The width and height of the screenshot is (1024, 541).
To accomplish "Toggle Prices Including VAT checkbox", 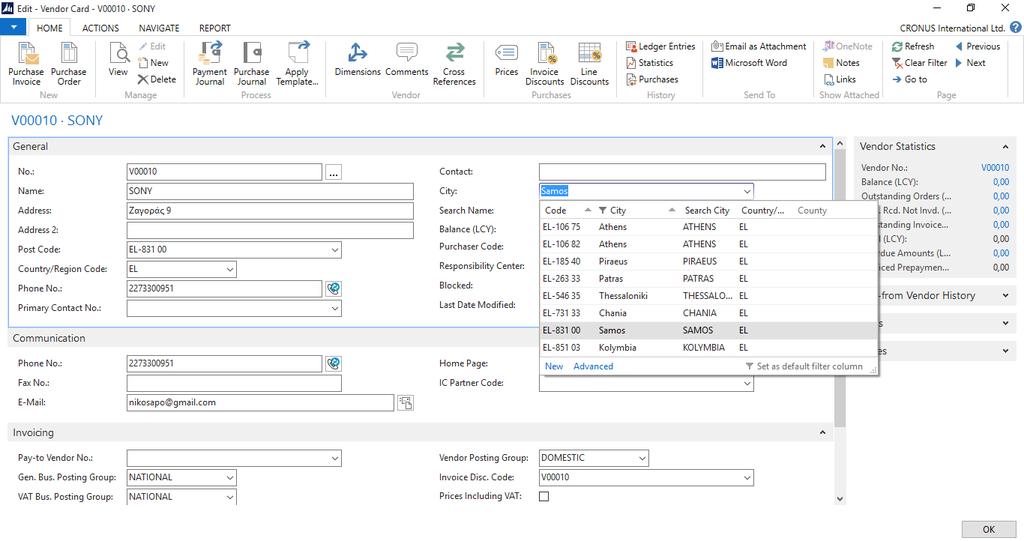I will [544, 497].
